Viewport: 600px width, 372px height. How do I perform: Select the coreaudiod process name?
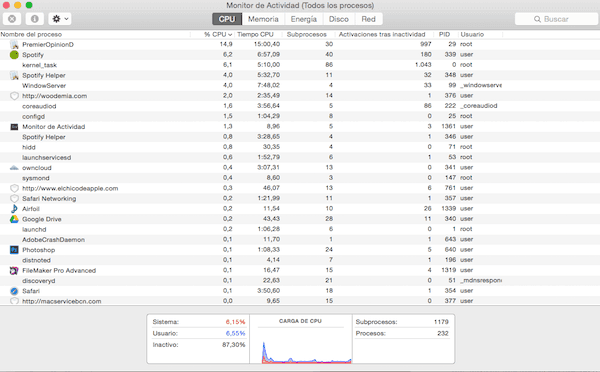tap(39, 106)
